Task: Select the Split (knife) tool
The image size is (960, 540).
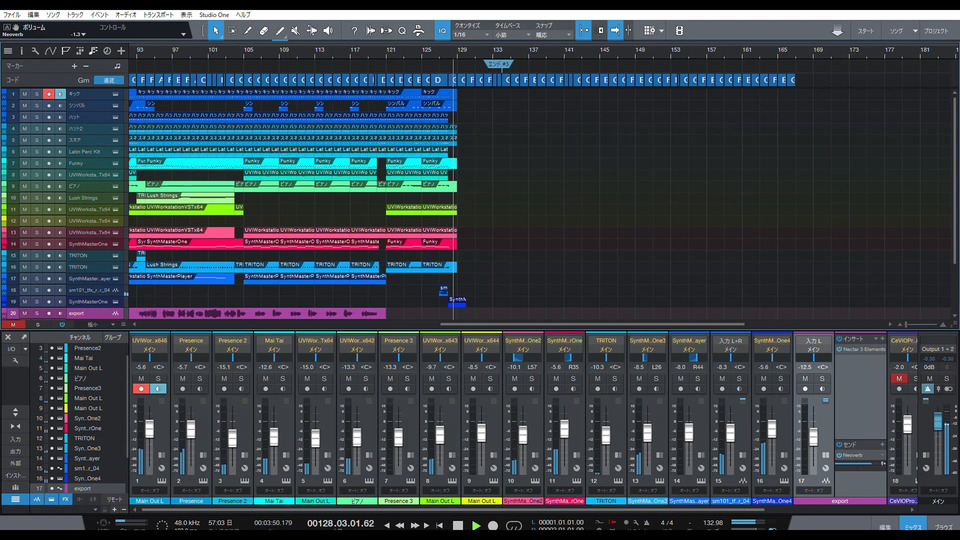Action: click(248, 31)
